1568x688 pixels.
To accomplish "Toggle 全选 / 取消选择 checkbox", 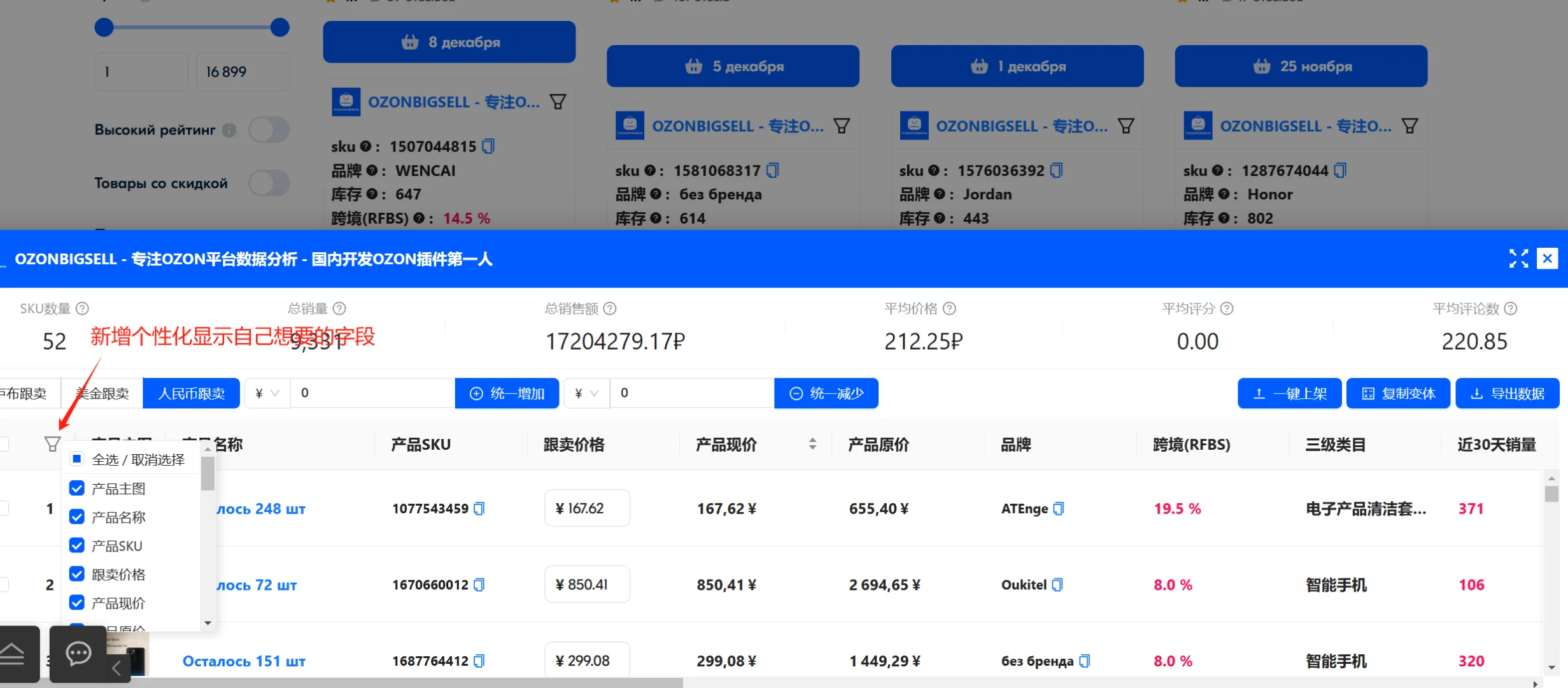I will pyautogui.click(x=77, y=459).
